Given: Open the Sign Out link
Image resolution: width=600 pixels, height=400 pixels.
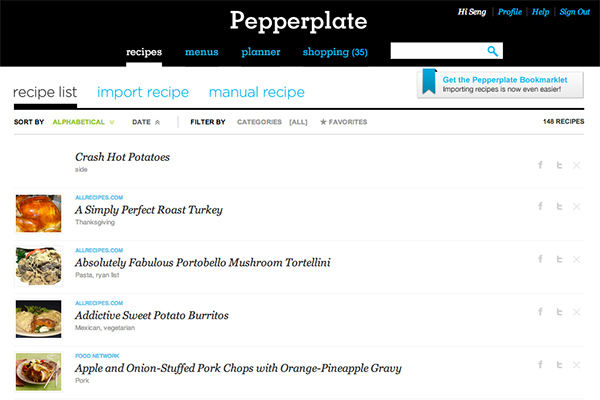Looking at the screenshot, I should tap(574, 12).
